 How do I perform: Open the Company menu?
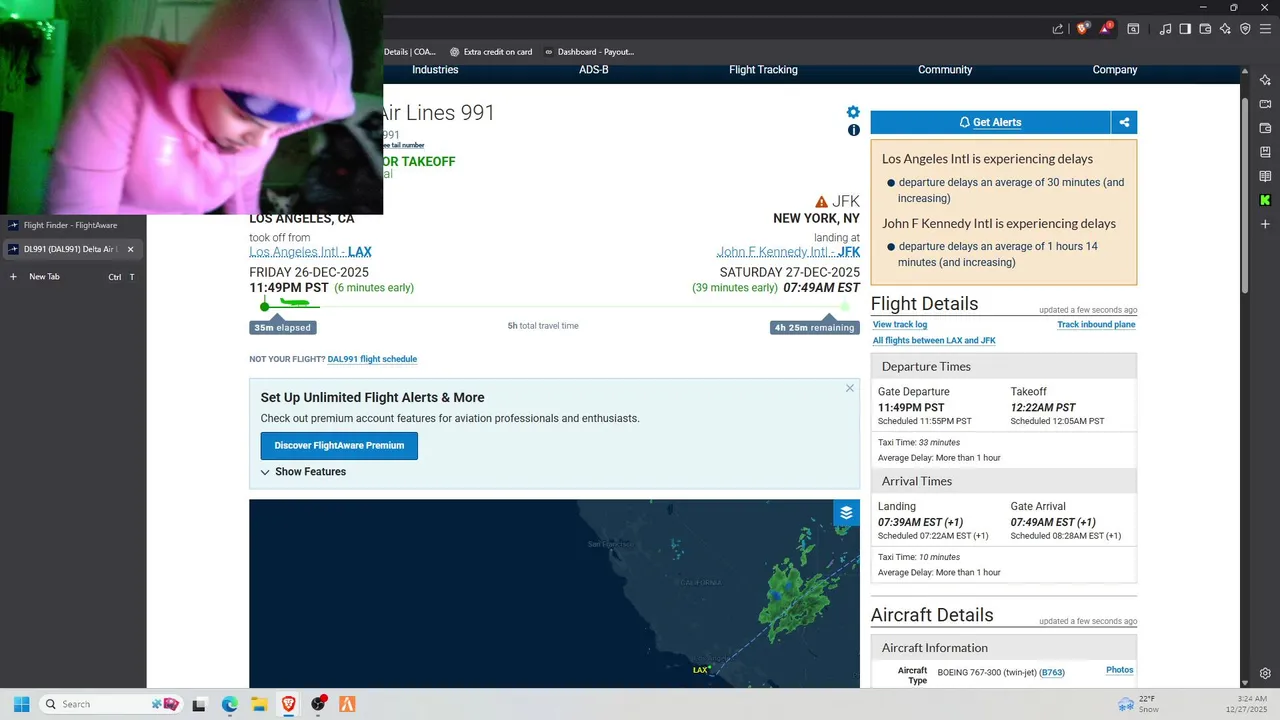[1115, 70]
